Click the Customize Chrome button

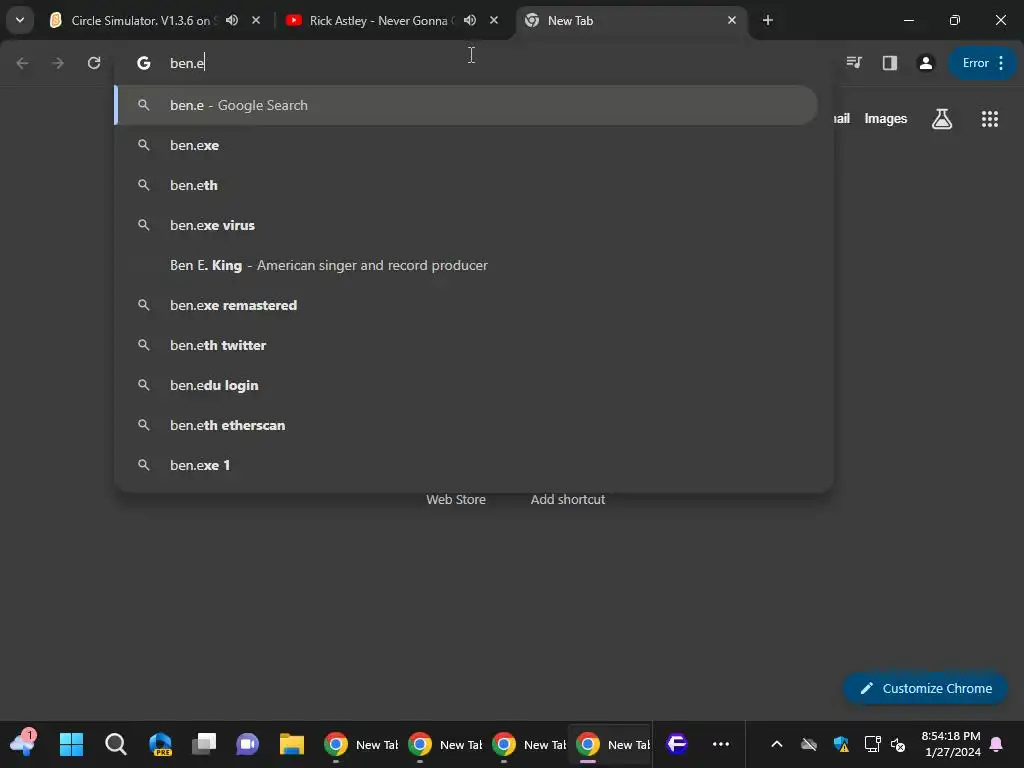click(x=925, y=688)
